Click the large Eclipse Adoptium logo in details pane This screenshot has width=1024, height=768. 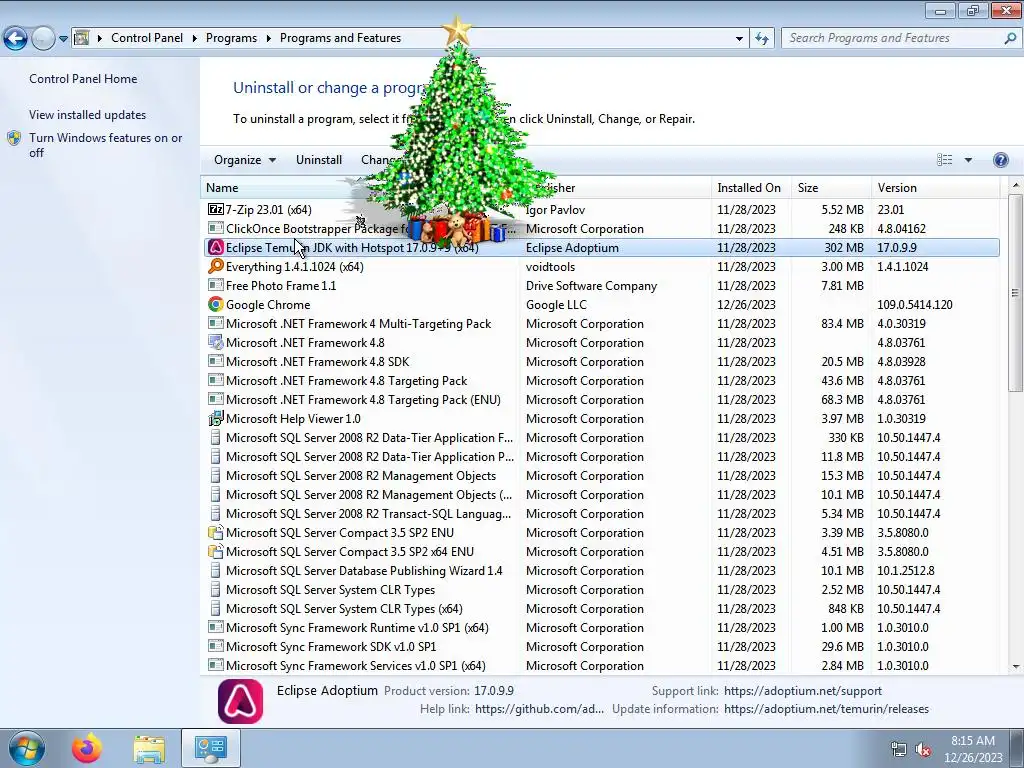click(240, 701)
